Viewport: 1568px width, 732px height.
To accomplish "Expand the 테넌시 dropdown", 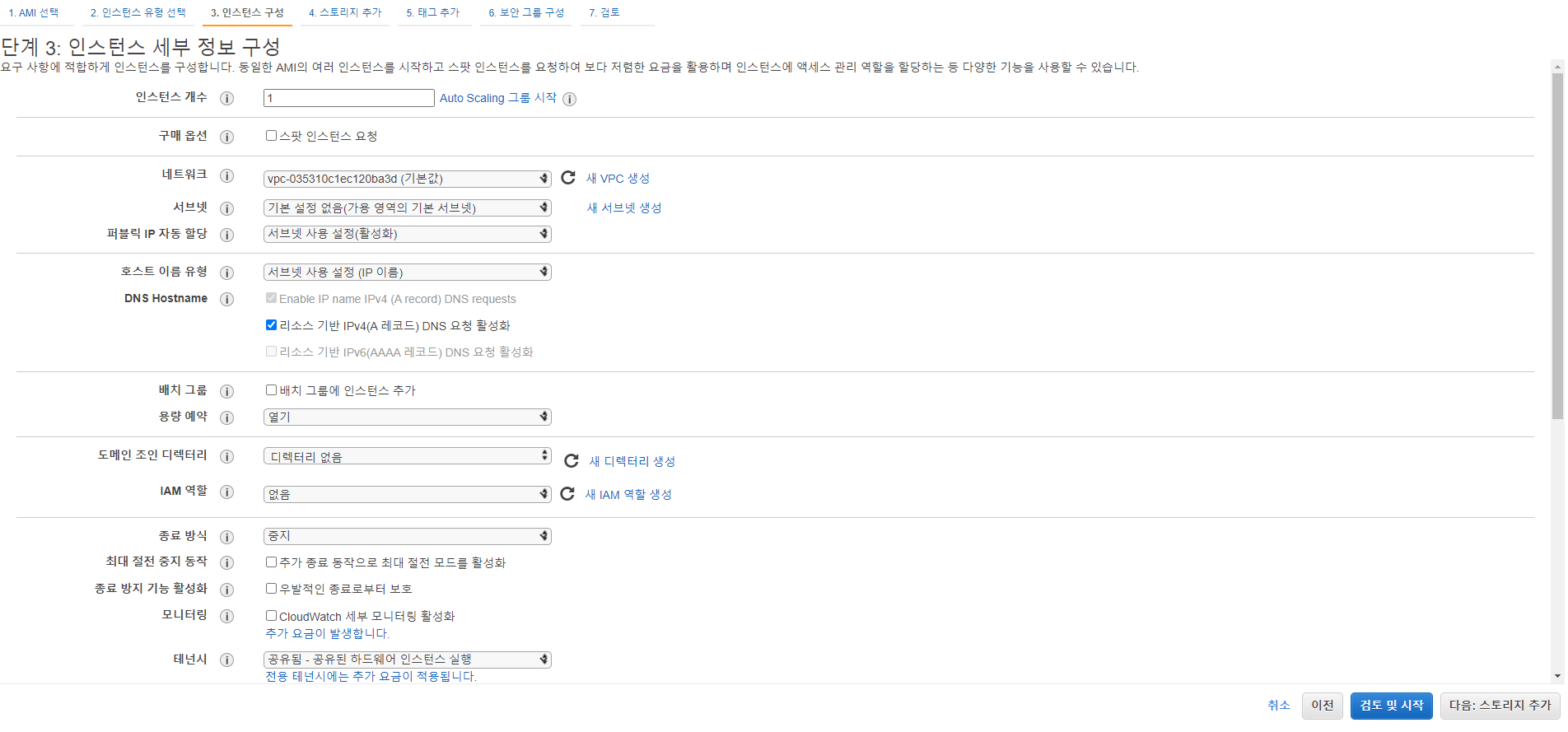I will (x=408, y=660).
